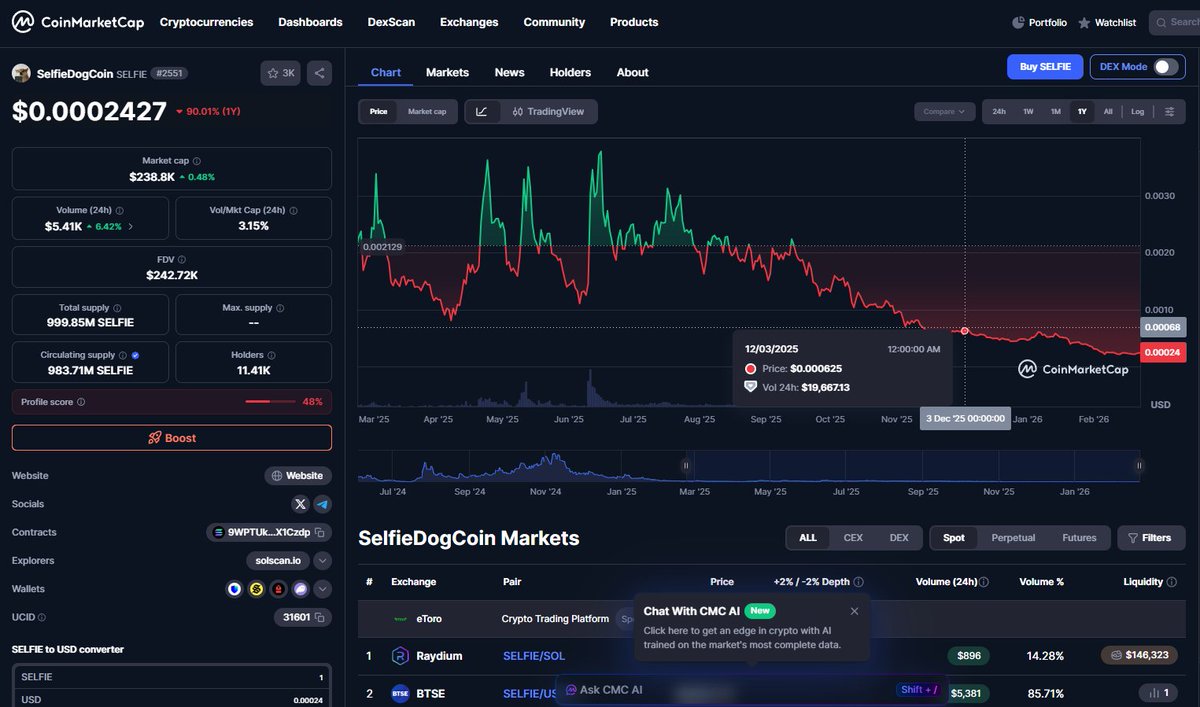Screen dimensions: 1200x707
Task: Open the Exchanges nav menu
Action: tap(469, 22)
